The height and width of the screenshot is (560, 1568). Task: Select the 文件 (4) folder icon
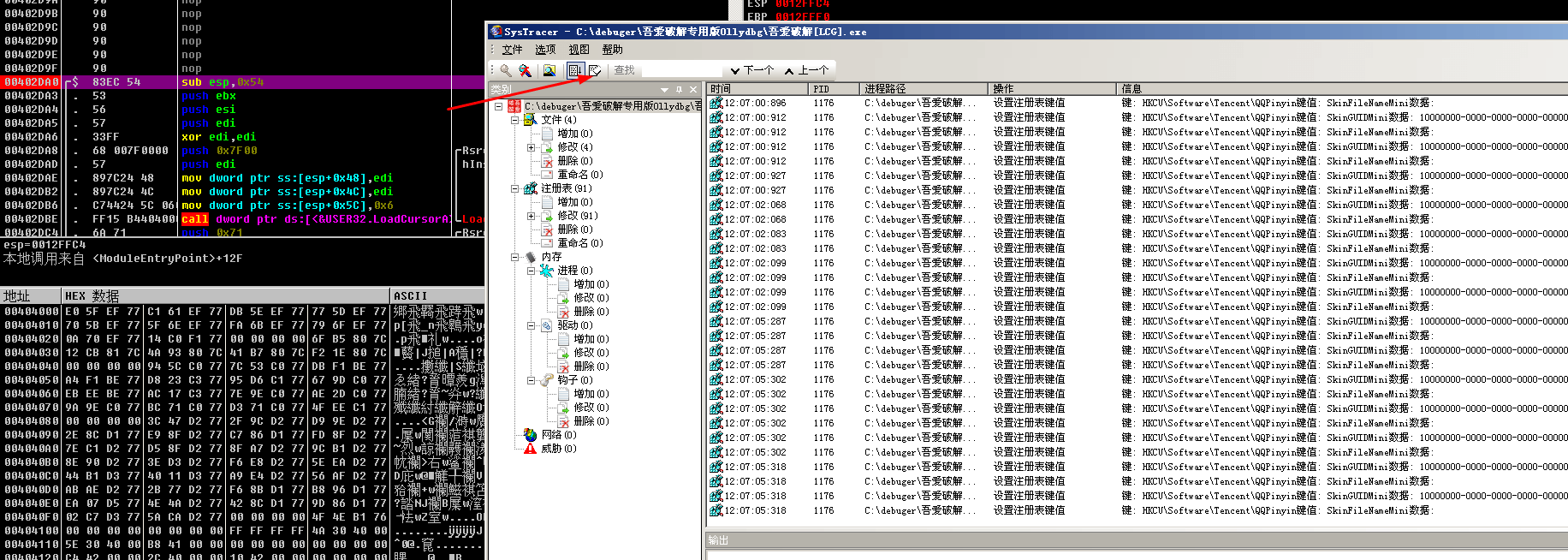[x=531, y=120]
